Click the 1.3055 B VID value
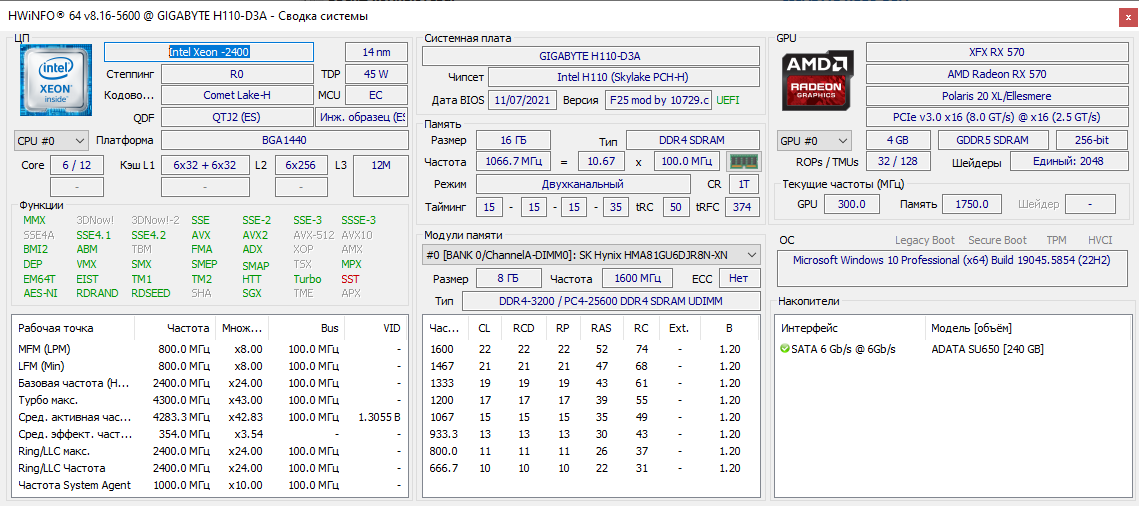Image resolution: width=1139 pixels, height=506 pixels. (x=379, y=417)
